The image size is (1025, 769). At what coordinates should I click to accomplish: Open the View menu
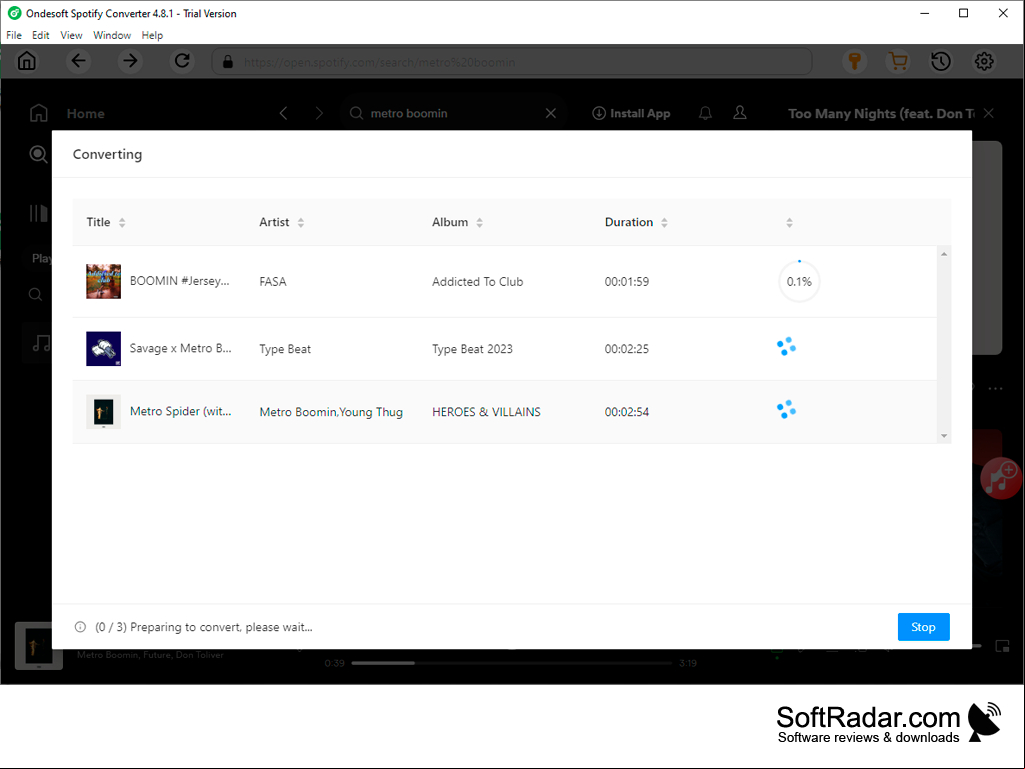[71, 35]
